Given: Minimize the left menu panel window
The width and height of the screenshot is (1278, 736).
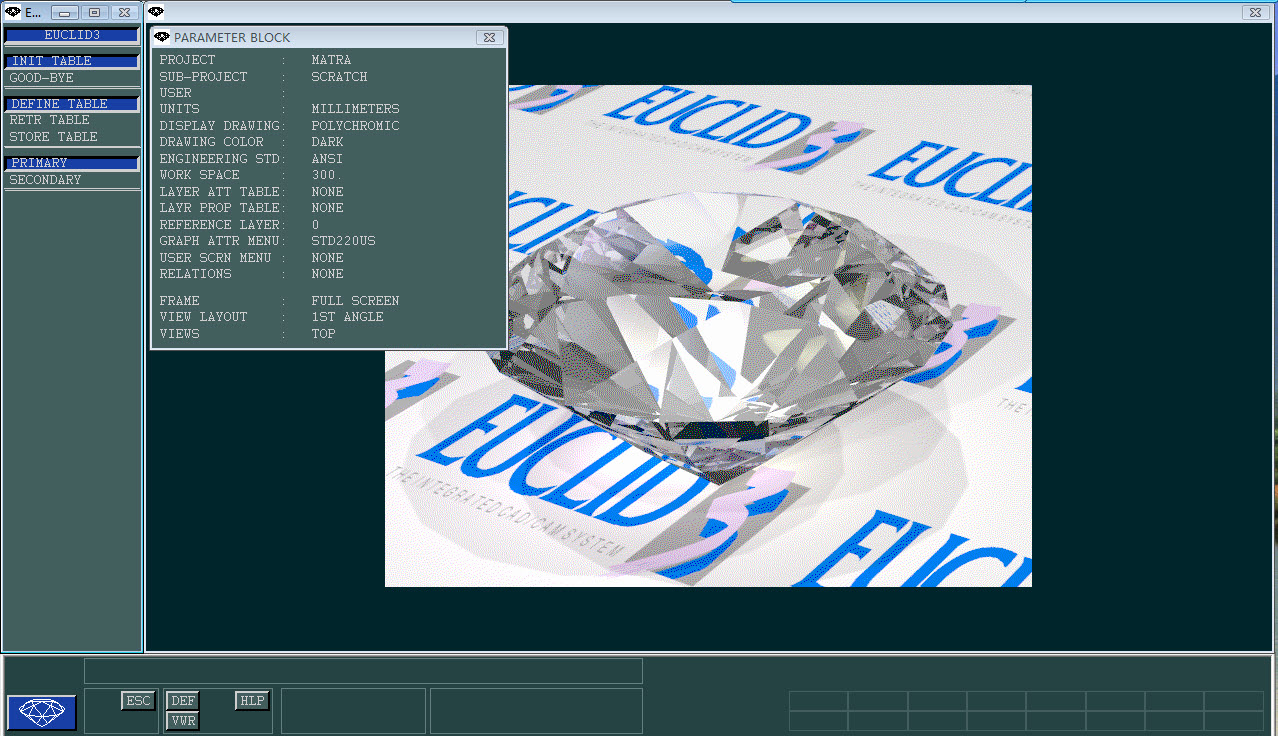Looking at the screenshot, I should point(65,12).
